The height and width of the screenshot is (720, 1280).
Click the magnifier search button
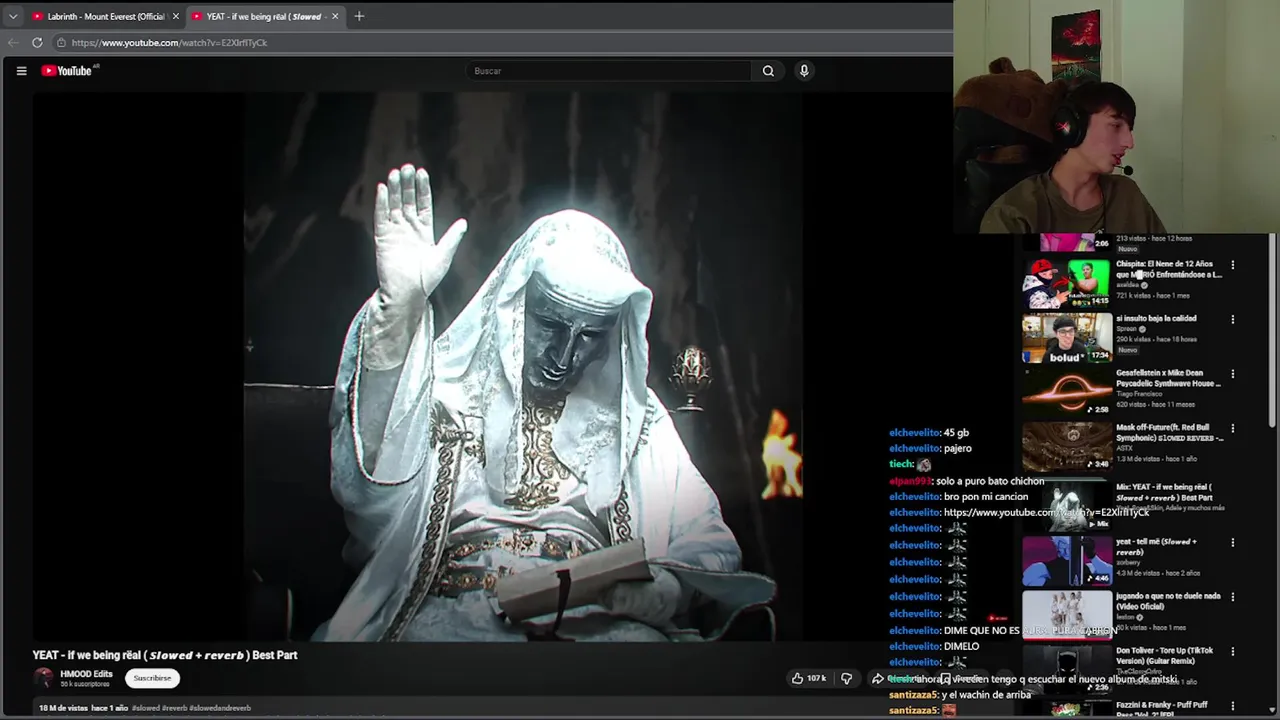point(768,71)
